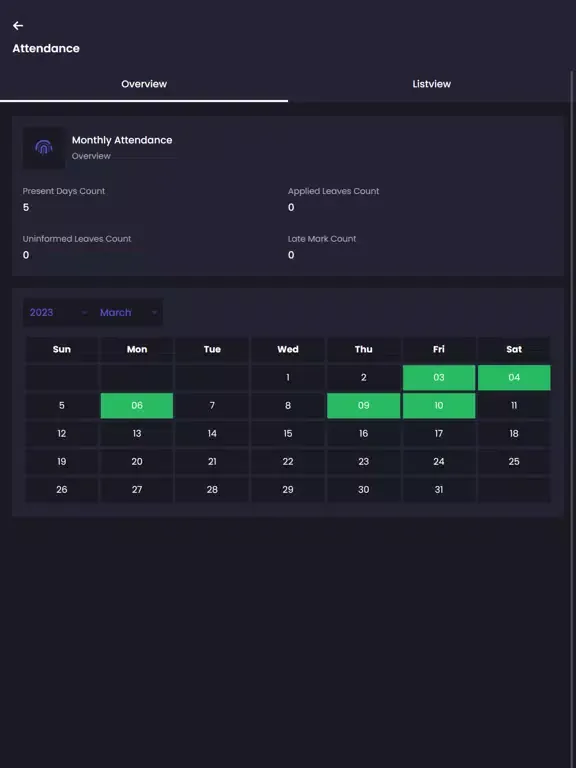Select green date 09 in calendar
The width and height of the screenshot is (576, 768).
(x=363, y=406)
